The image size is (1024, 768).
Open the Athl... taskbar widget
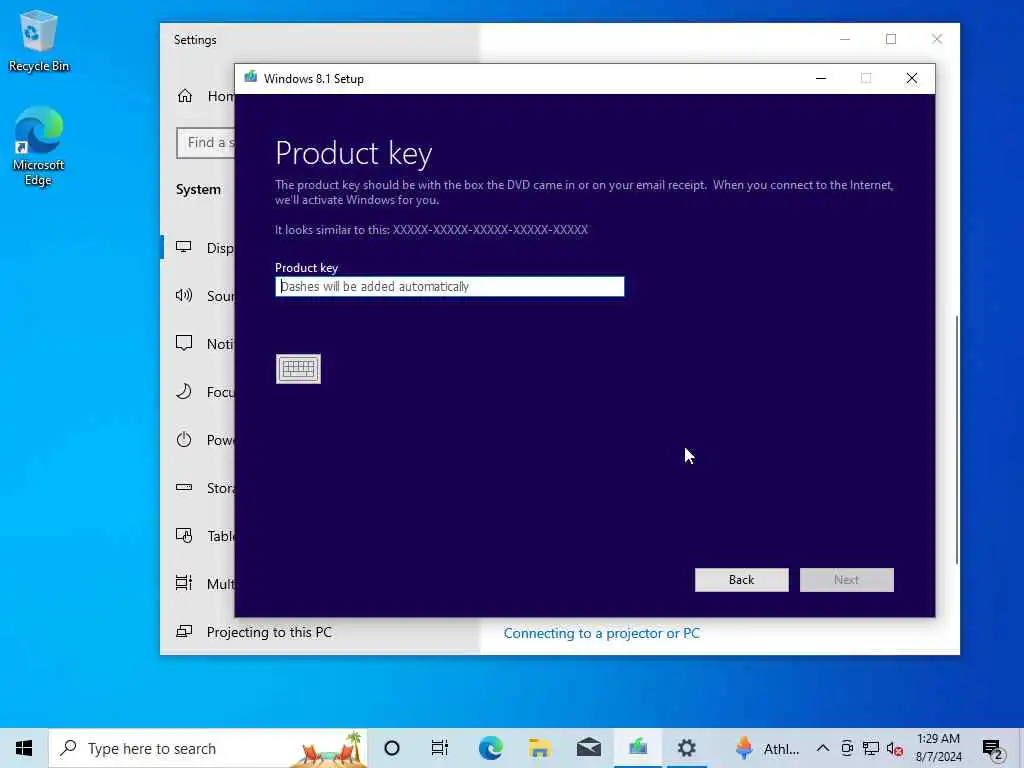(767, 748)
